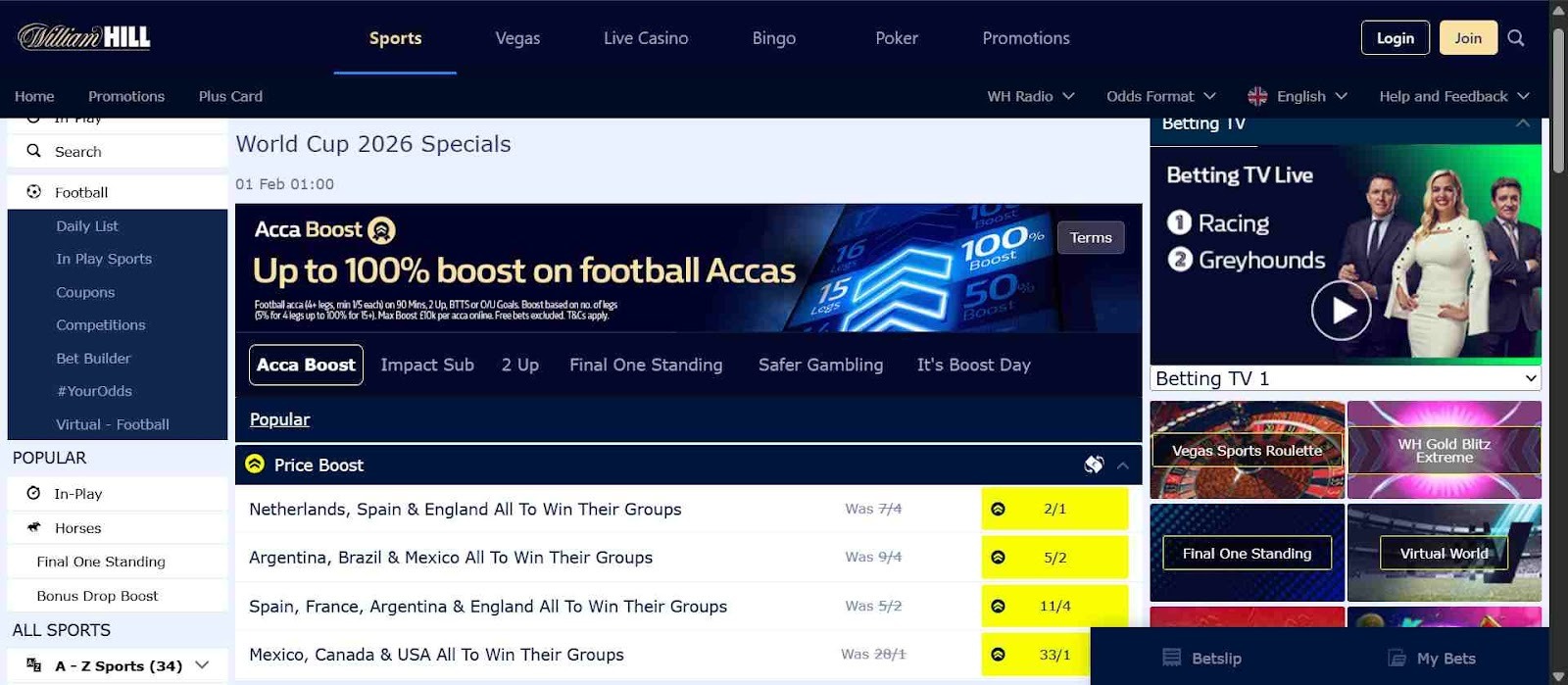1568x685 pixels.
Task: View Terms on the Acca Boost banner
Action: 1091,237
